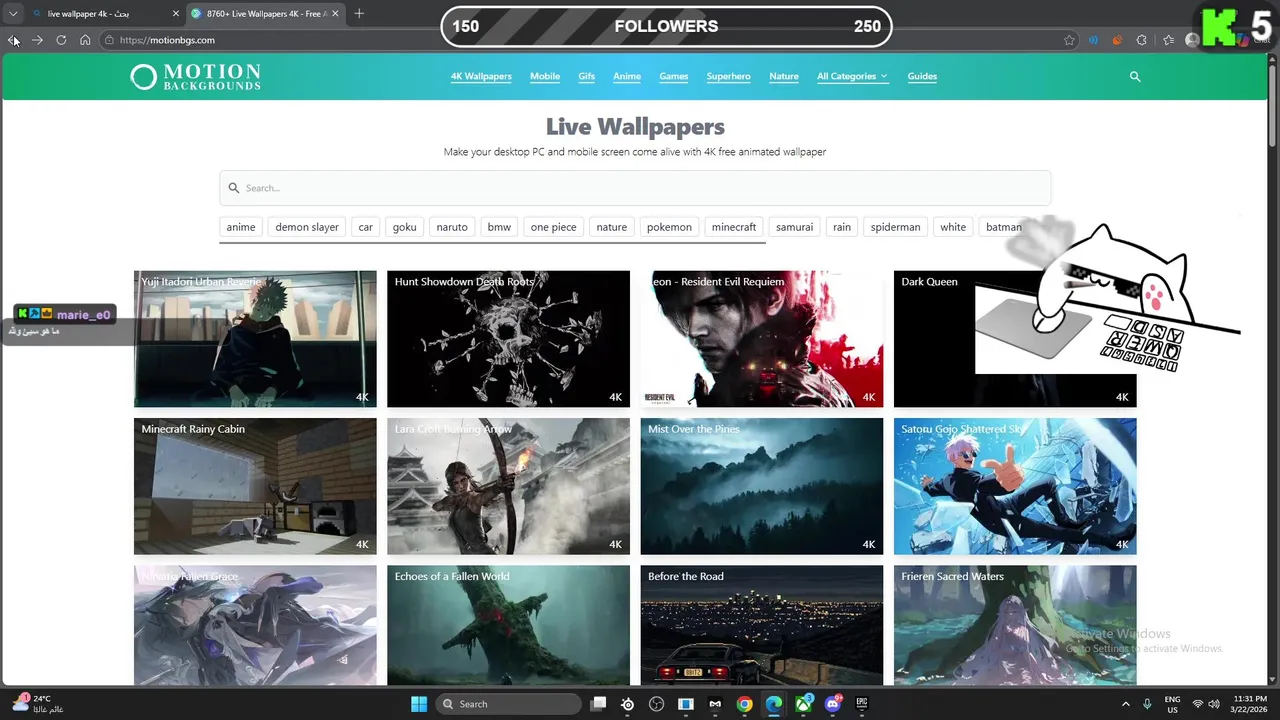Screen dimensions: 1280x720
Task: Open the Mobile menu item
Action: [545, 76]
